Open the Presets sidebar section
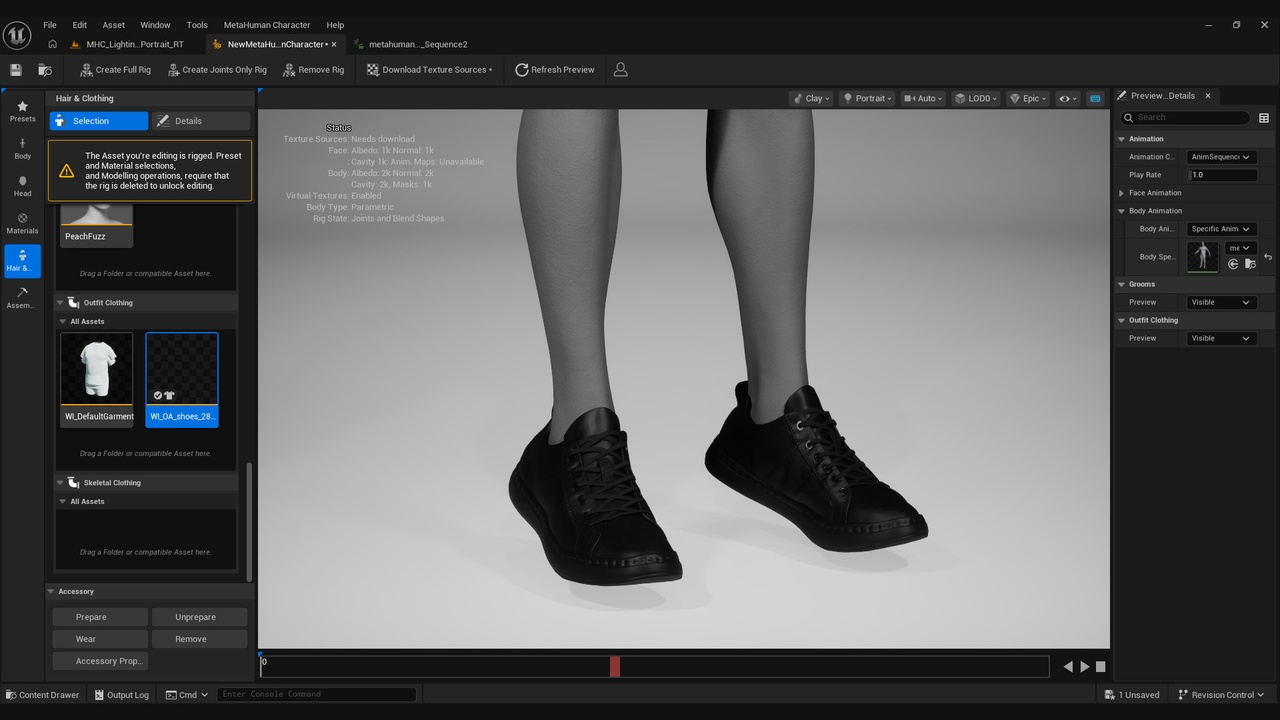The image size is (1280, 720). [22, 111]
